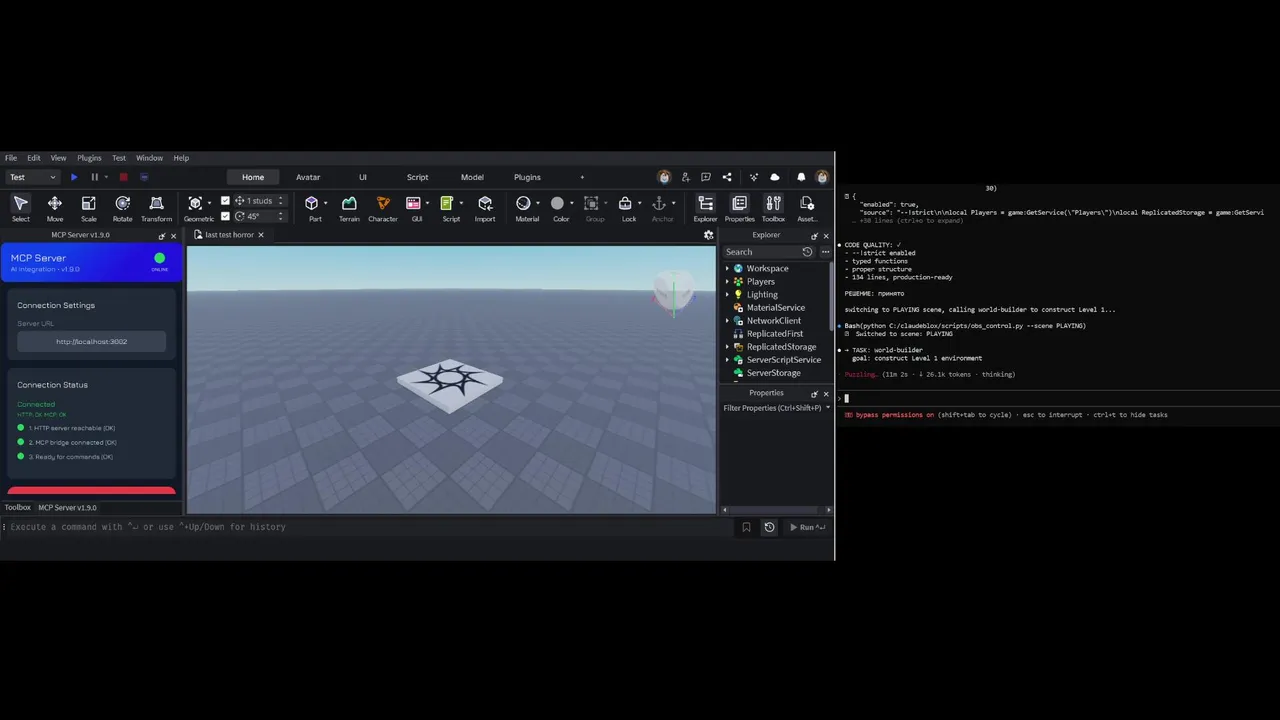Open Explorer more options button
Image resolution: width=1280 pixels, height=720 pixels.
(825, 252)
